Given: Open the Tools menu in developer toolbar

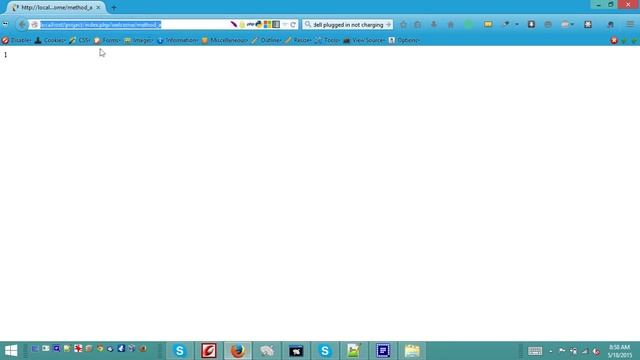Looking at the screenshot, I should (327, 40).
